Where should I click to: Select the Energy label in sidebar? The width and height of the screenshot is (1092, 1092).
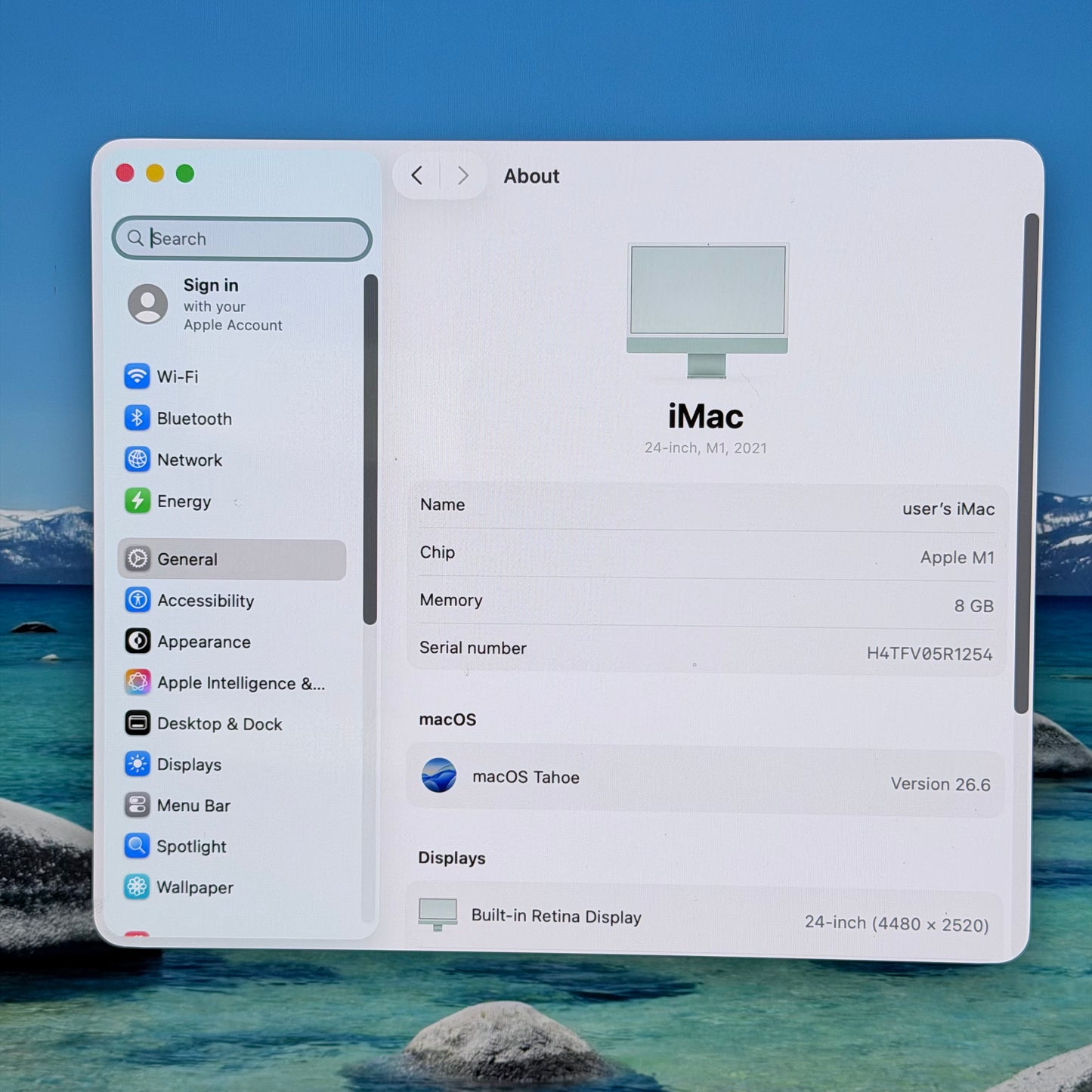184,502
